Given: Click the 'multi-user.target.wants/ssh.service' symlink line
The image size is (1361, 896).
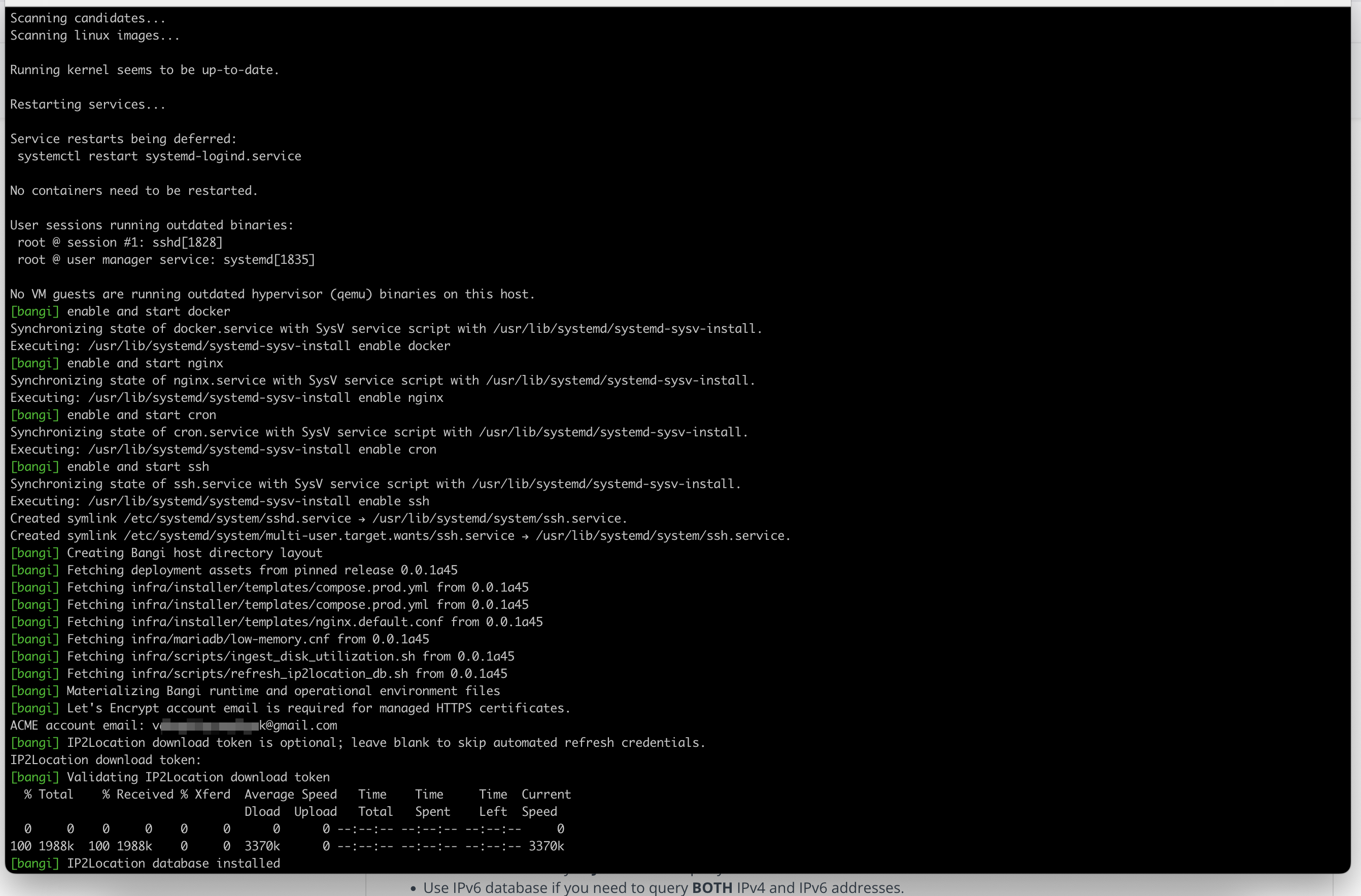Looking at the screenshot, I should (x=400, y=536).
